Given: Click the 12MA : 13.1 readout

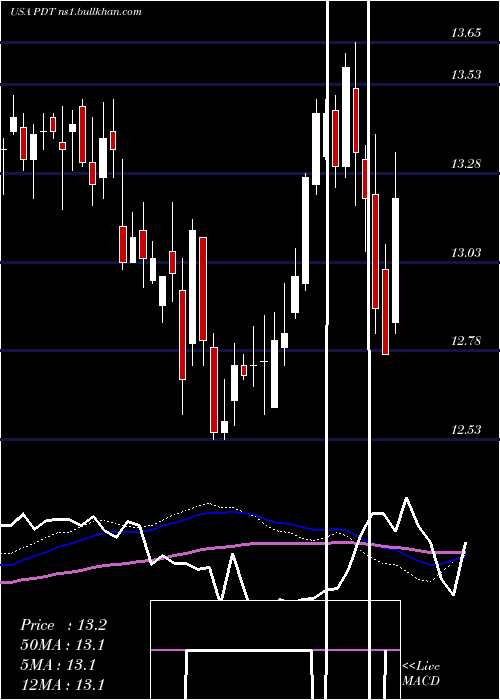Looking at the screenshot, I should pyautogui.click(x=62, y=684).
